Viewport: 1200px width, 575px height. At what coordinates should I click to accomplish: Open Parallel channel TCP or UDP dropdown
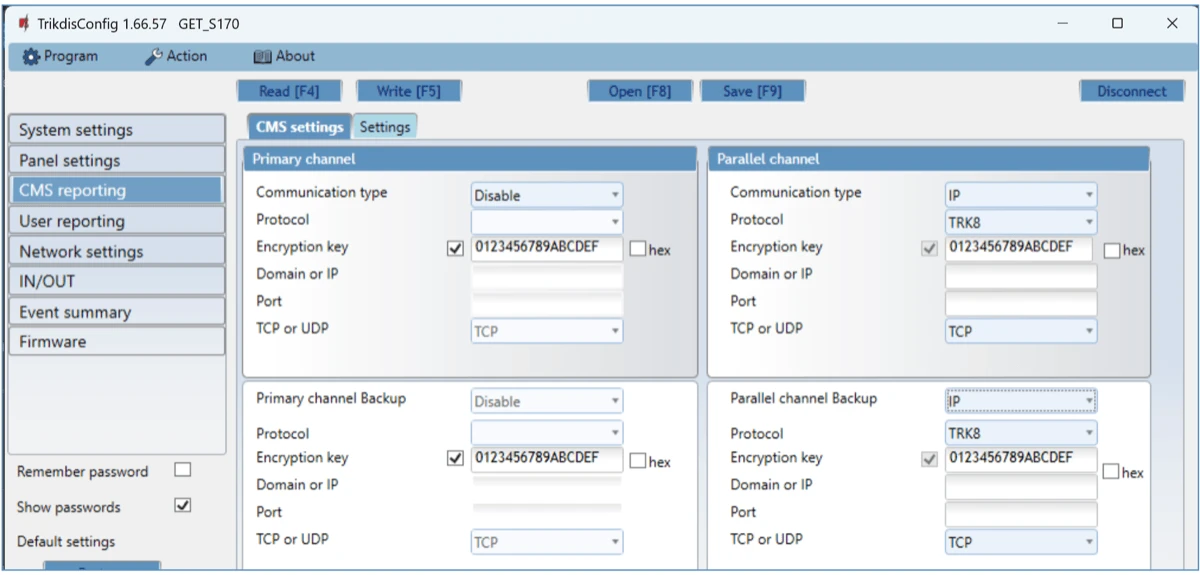pyautogui.click(x=1020, y=331)
